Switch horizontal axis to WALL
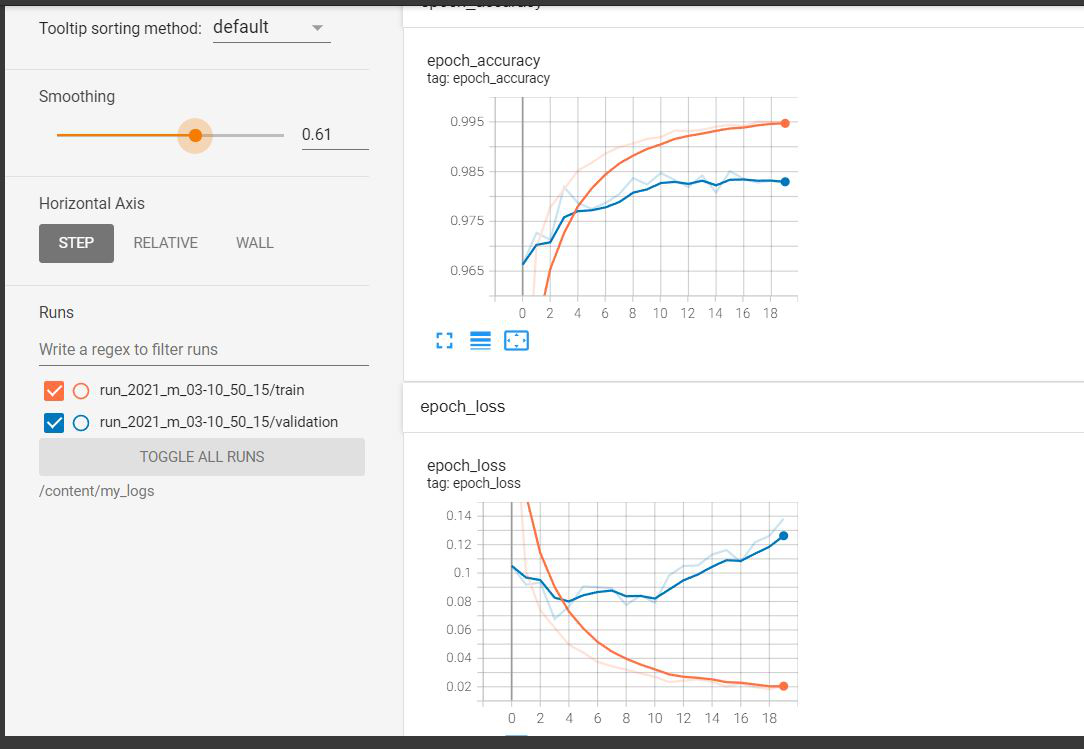 (254, 243)
